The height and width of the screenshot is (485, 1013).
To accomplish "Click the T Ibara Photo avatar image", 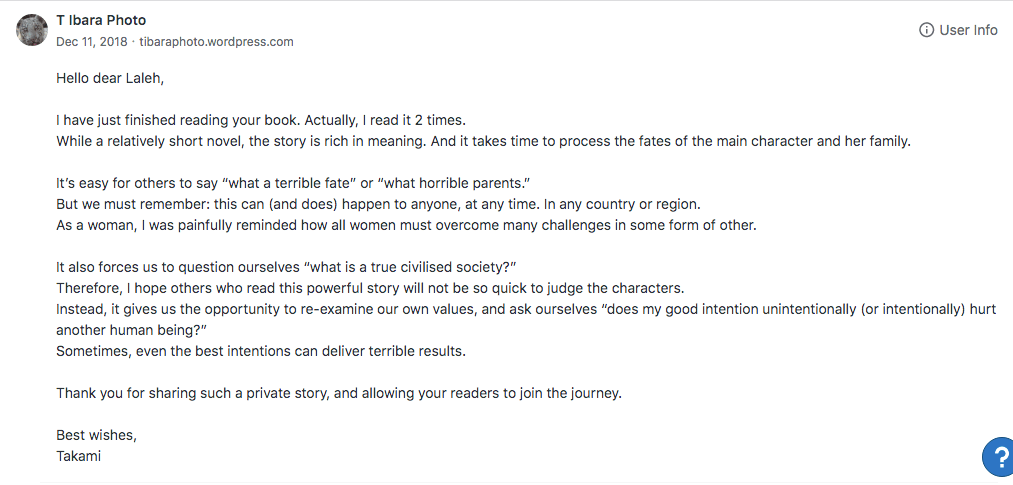I will (32, 30).
